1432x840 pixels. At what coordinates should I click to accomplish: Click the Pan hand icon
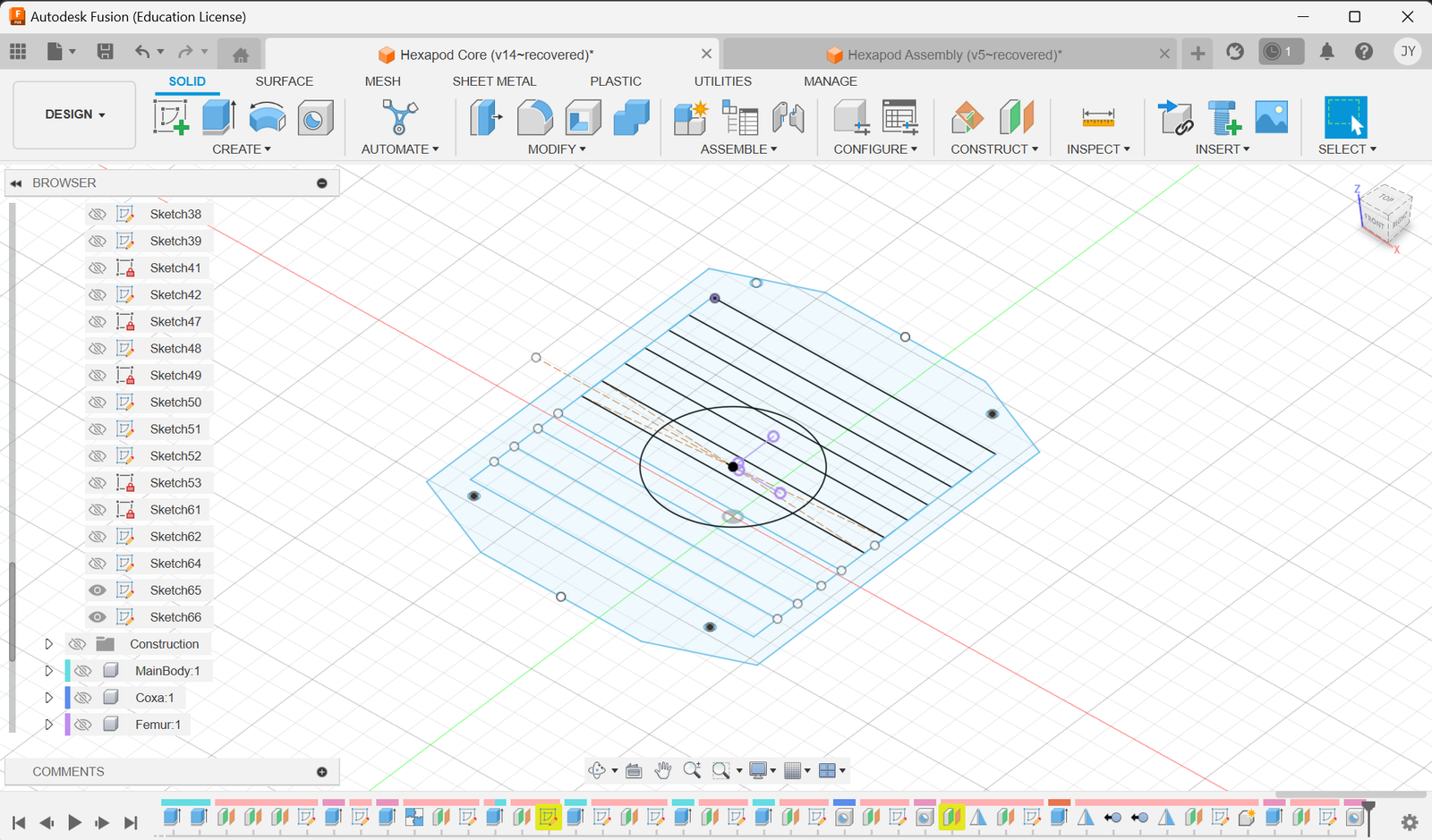point(662,770)
